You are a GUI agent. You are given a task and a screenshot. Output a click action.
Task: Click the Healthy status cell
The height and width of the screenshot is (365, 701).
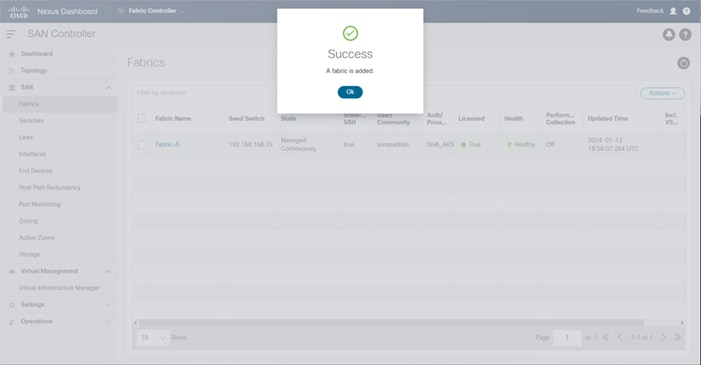point(521,144)
